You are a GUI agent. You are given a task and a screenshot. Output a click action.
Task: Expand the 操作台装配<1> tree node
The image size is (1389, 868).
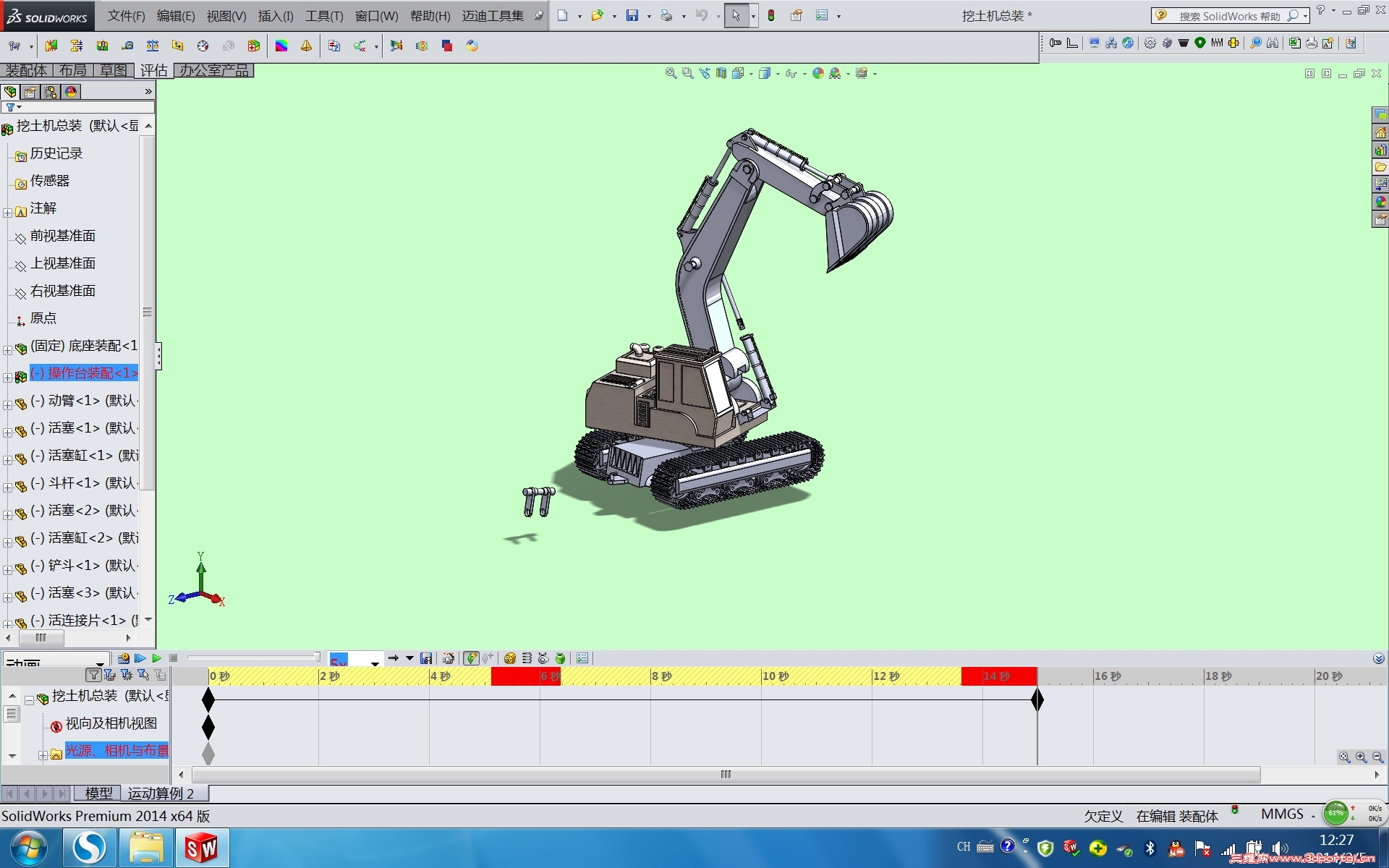click(7, 377)
